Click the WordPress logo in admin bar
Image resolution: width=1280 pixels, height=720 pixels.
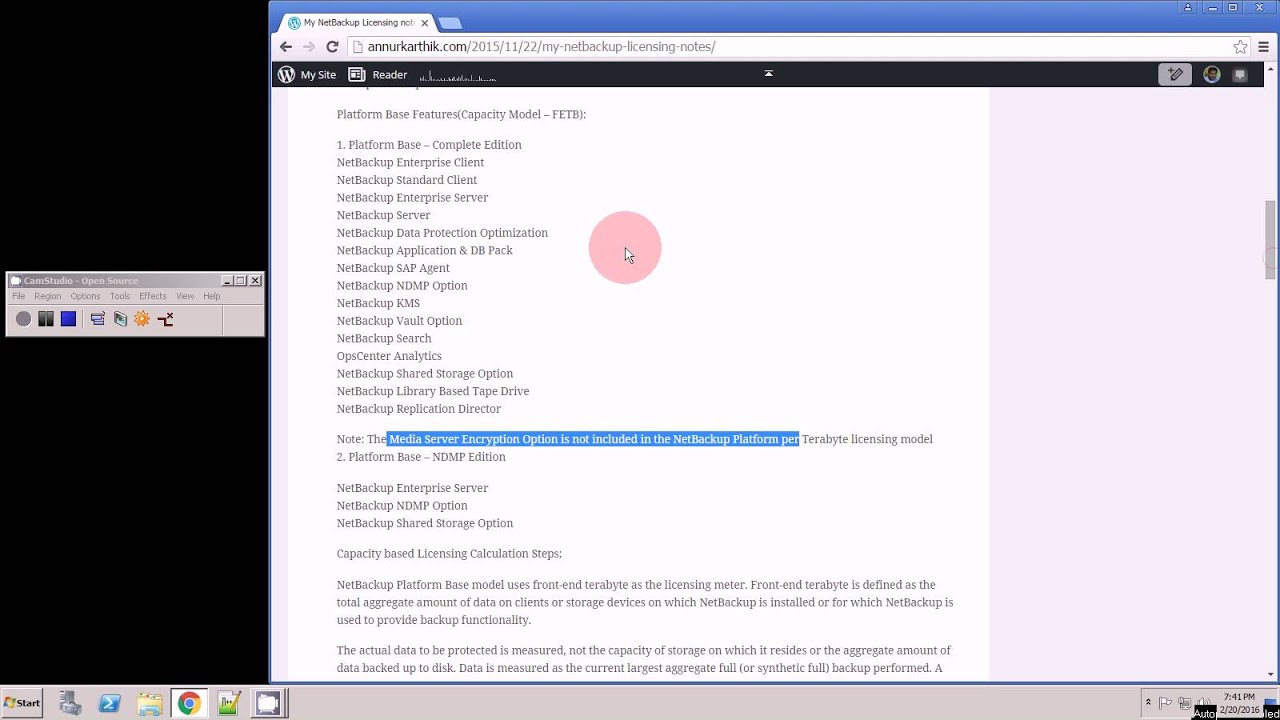pos(287,75)
